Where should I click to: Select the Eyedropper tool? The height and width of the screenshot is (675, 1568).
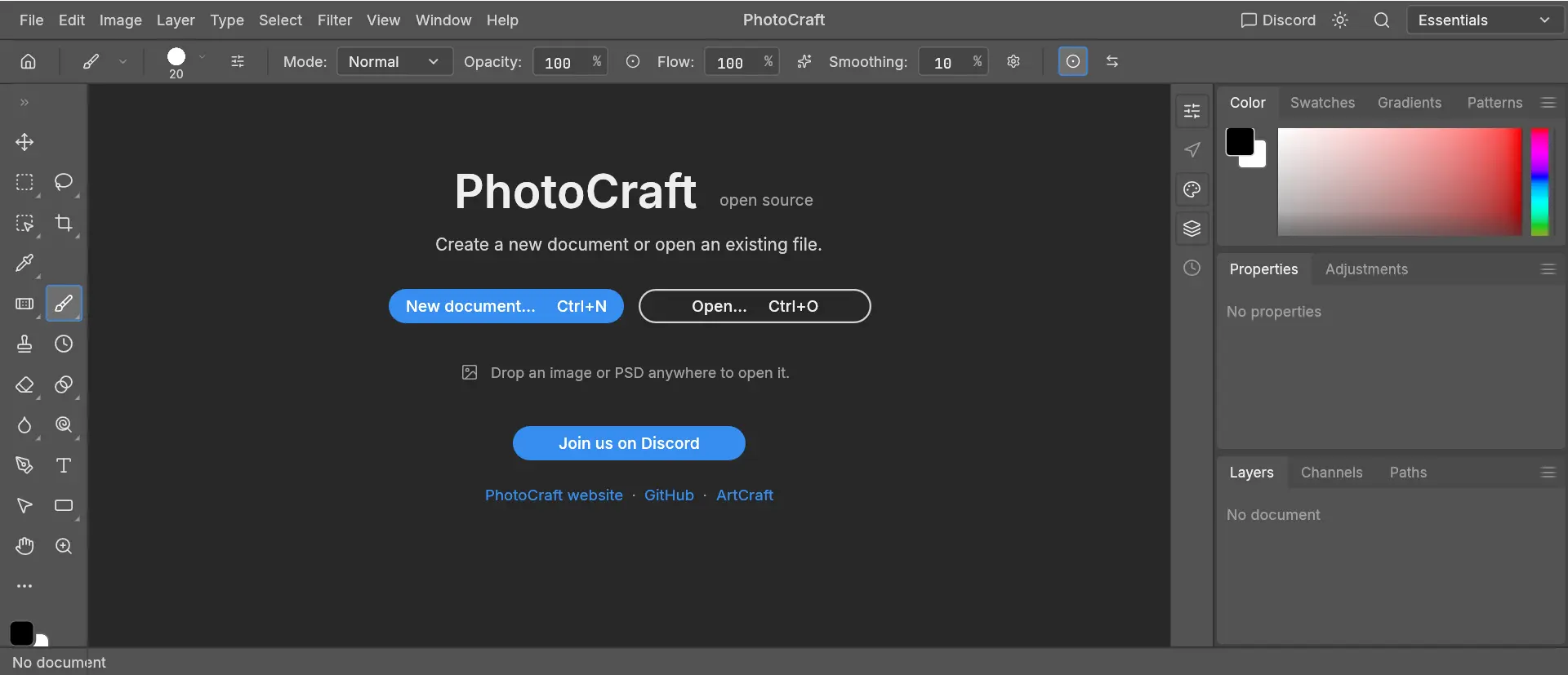(24, 263)
